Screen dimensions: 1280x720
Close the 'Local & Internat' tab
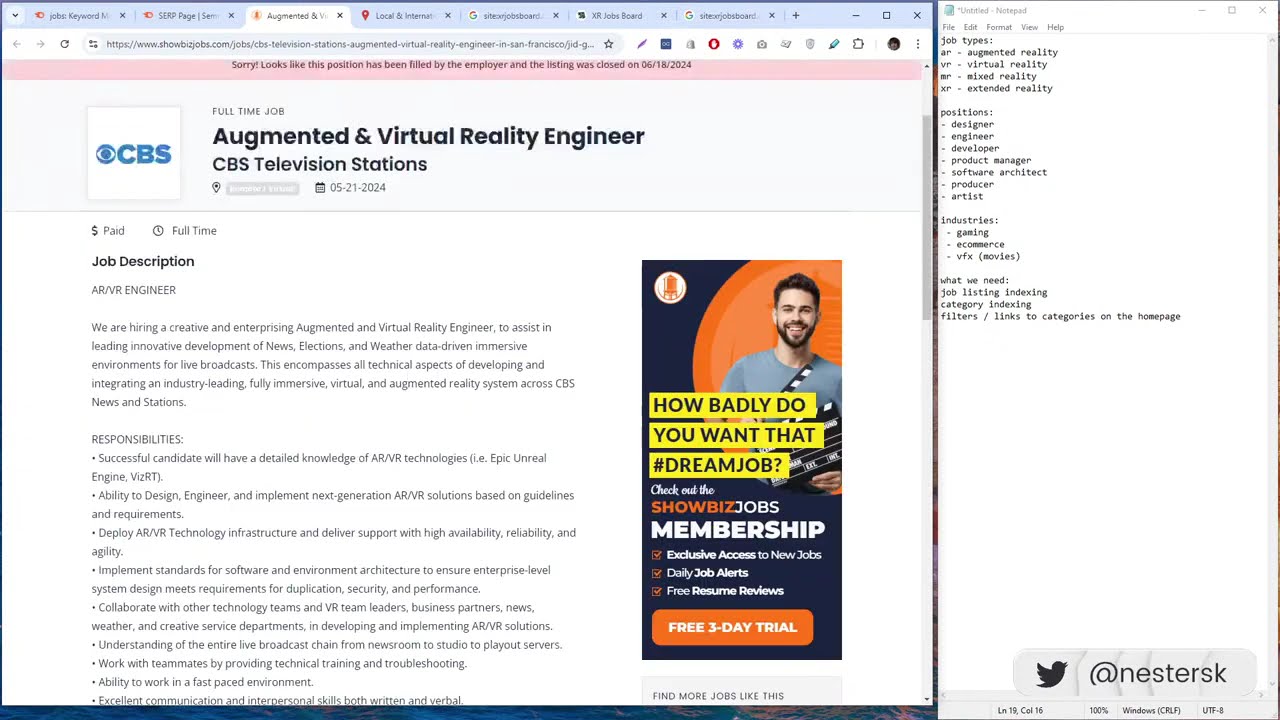pyautogui.click(x=448, y=16)
